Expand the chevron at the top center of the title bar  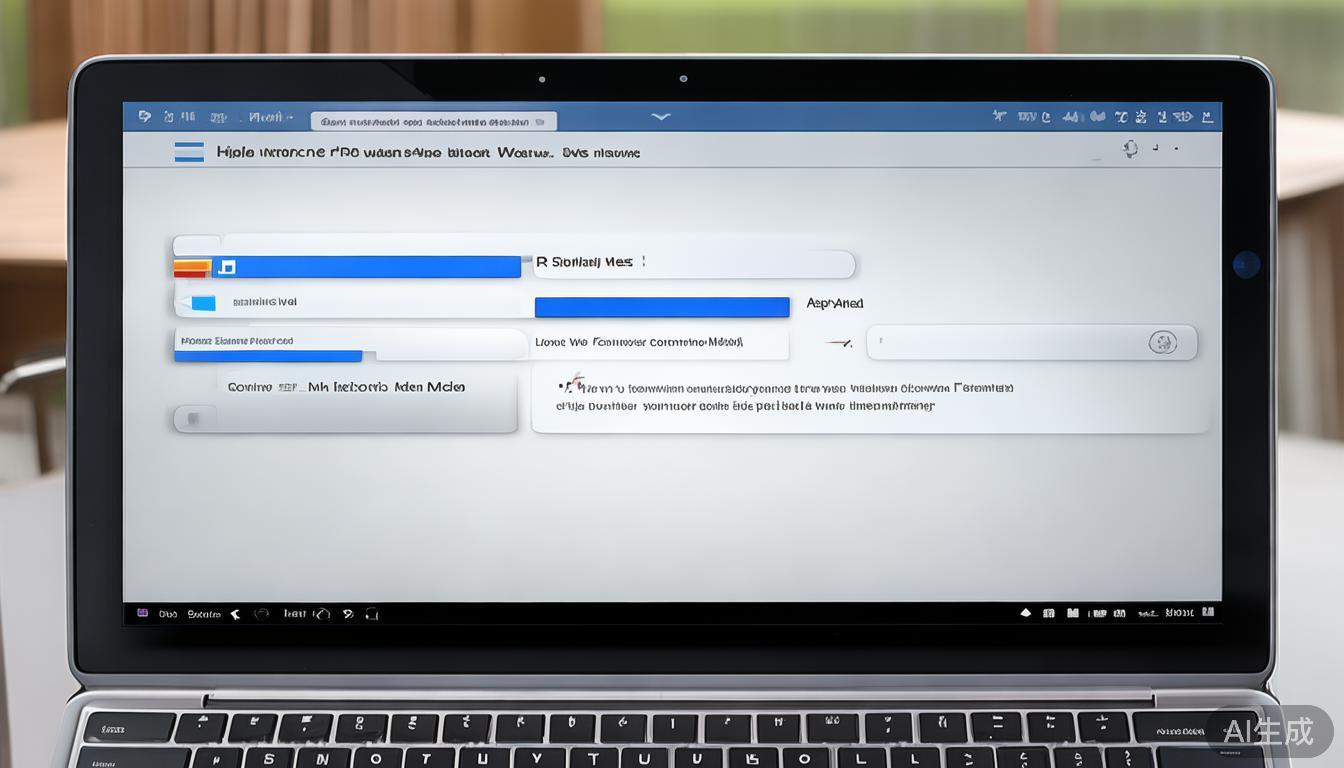(660, 117)
